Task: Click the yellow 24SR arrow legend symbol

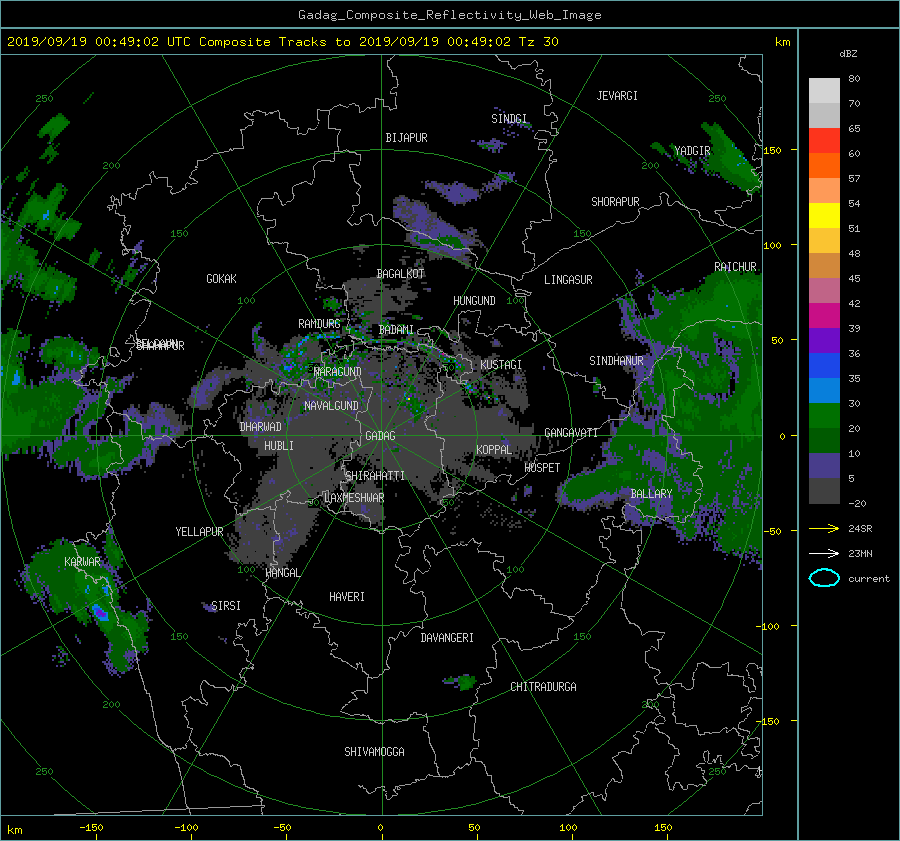Action: (824, 528)
